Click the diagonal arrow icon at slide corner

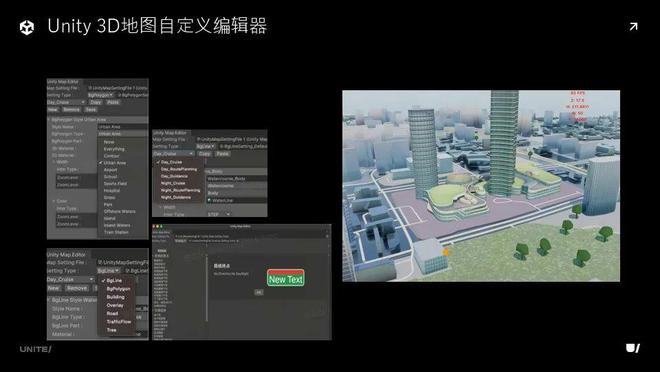pos(633,27)
